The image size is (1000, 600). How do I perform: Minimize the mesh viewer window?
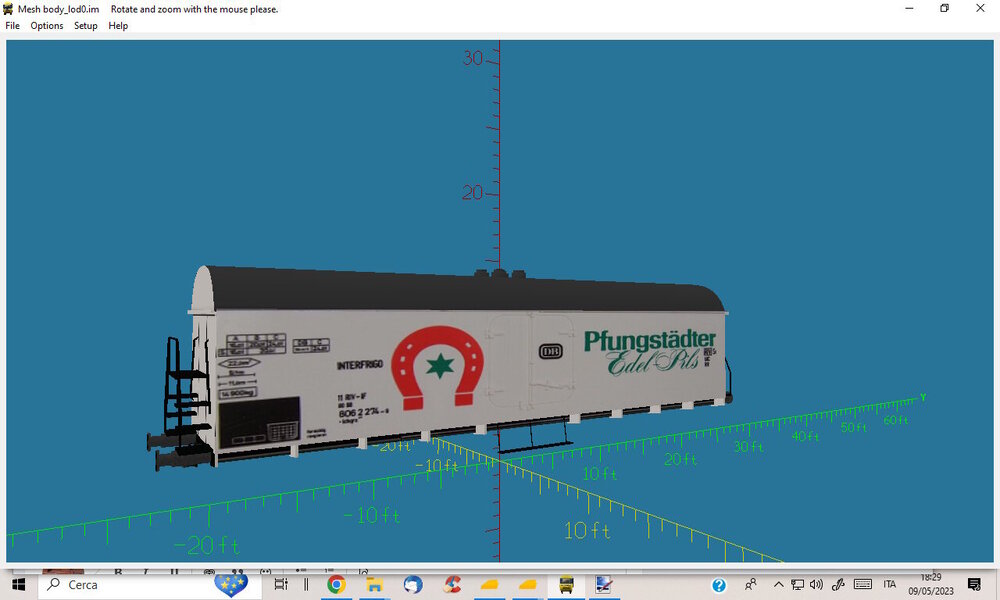909,8
